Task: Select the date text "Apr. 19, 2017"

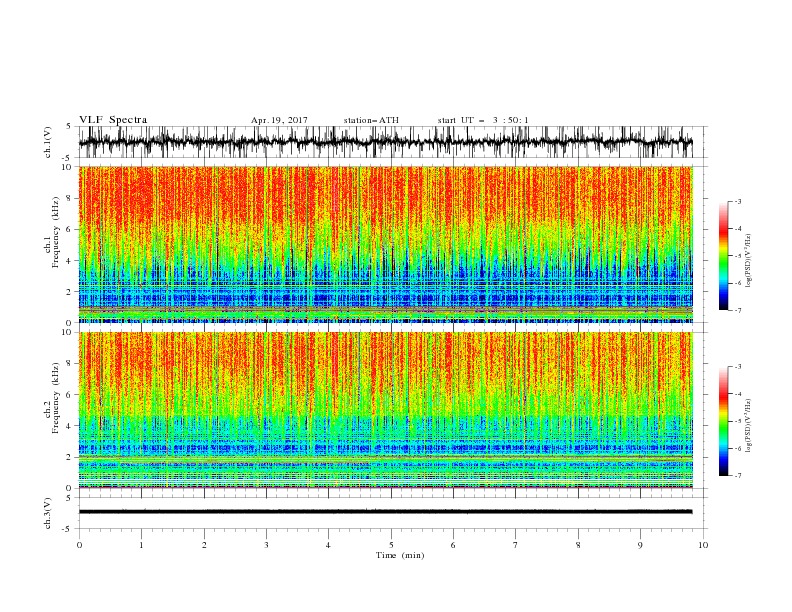Action: [x=279, y=120]
